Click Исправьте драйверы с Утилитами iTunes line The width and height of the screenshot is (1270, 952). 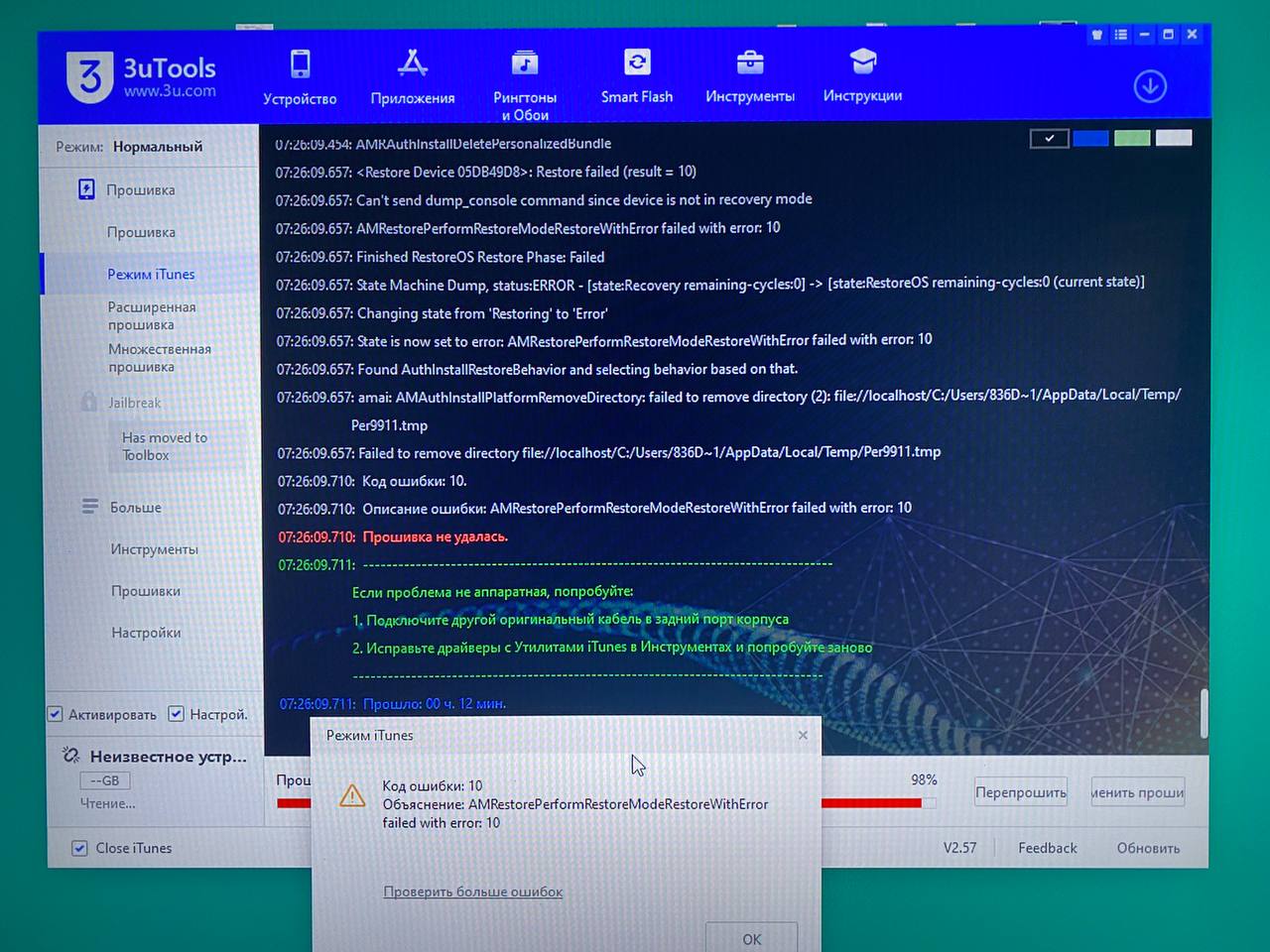point(612,647)
